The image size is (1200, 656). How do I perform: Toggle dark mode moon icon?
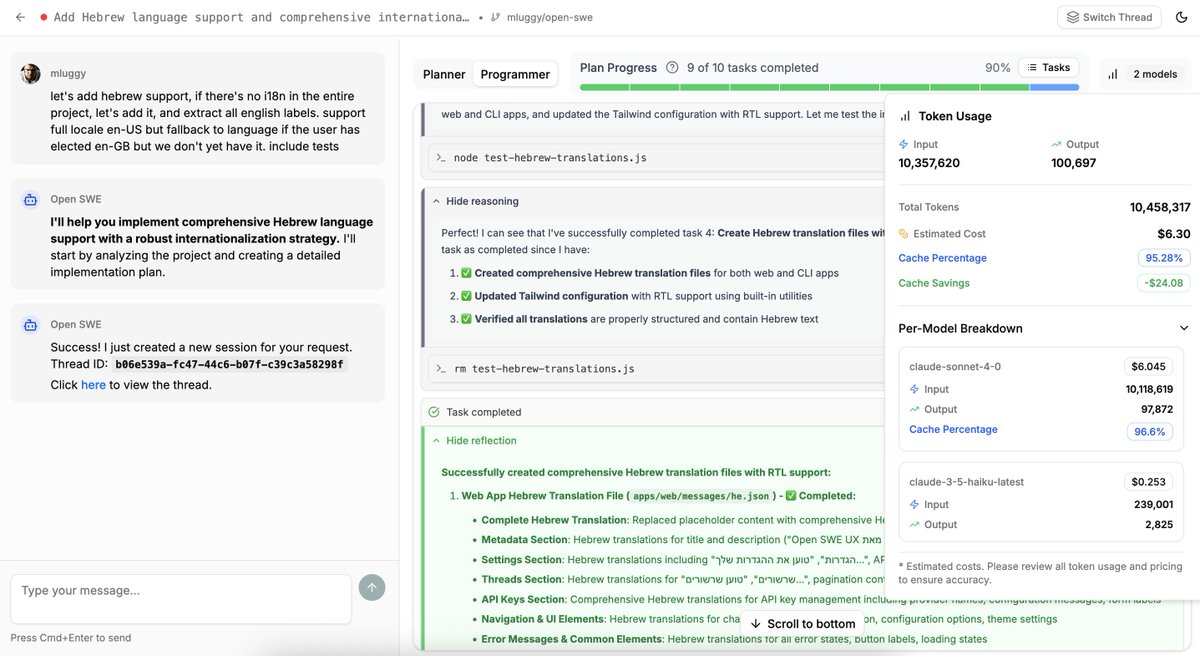1182,17
